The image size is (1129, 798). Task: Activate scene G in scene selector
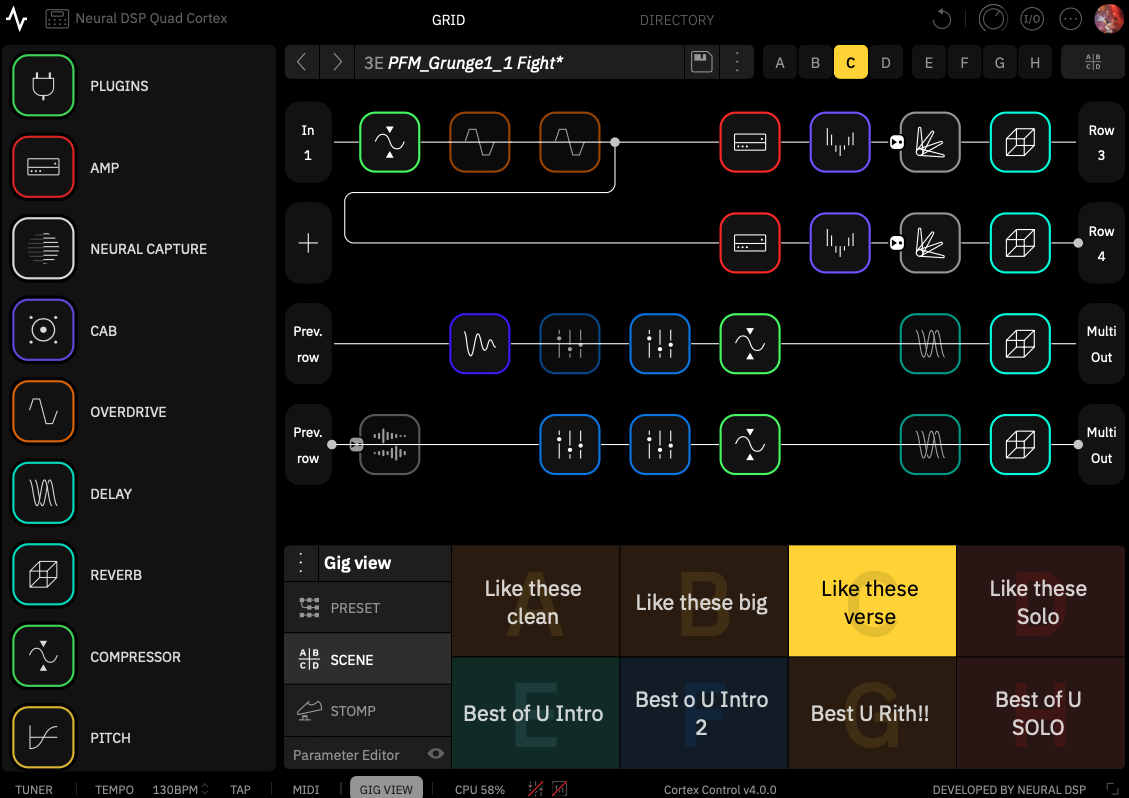coord(999,63)
